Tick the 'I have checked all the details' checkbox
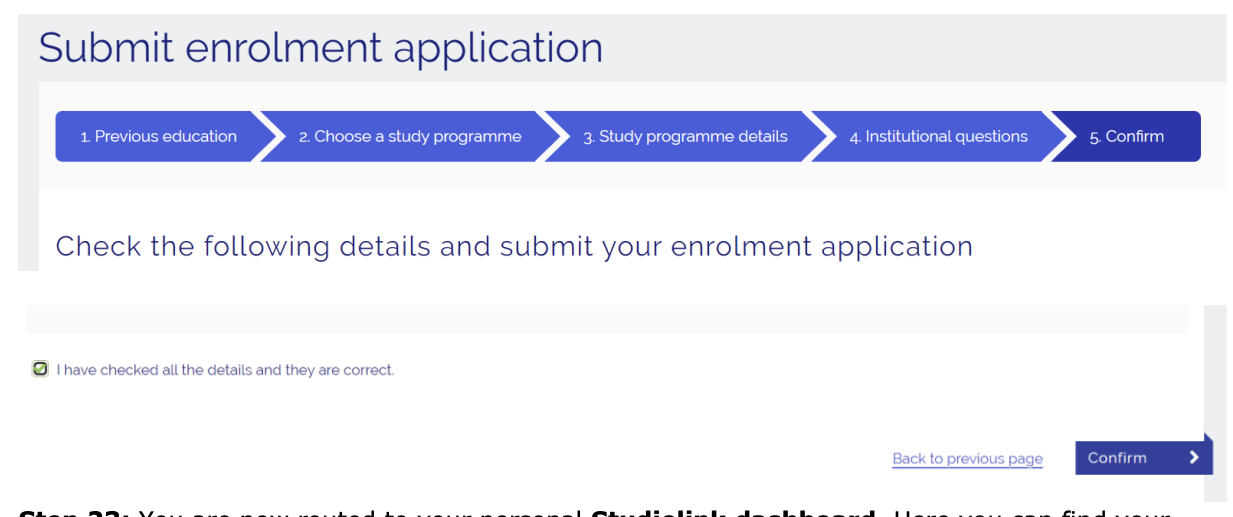Image resolution: width=1233 pixels, height=517 pixels. pos(40,369)
